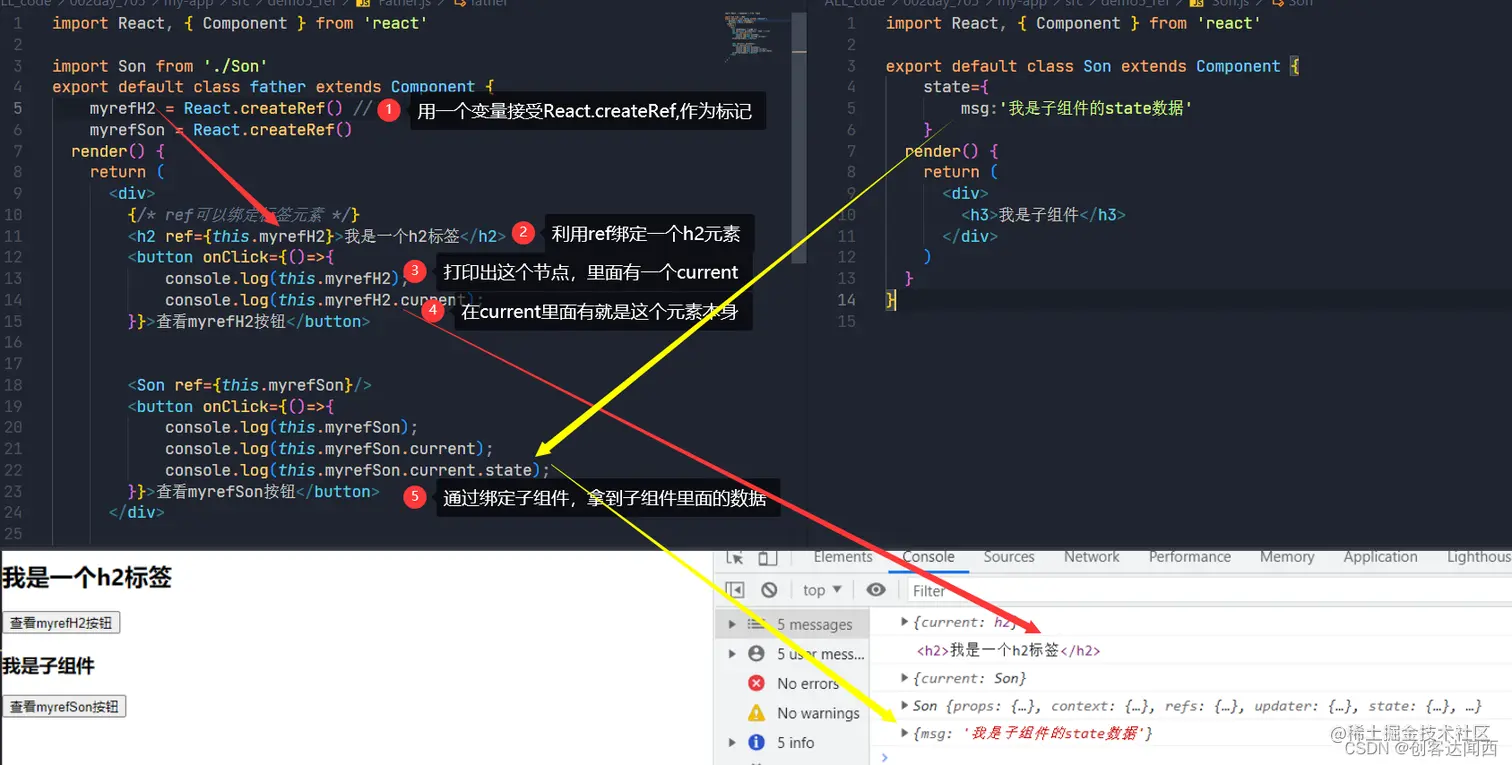Click the blue info icon beside 5 info
Viewport: 1512px width, 765px height.
(757, 742)
